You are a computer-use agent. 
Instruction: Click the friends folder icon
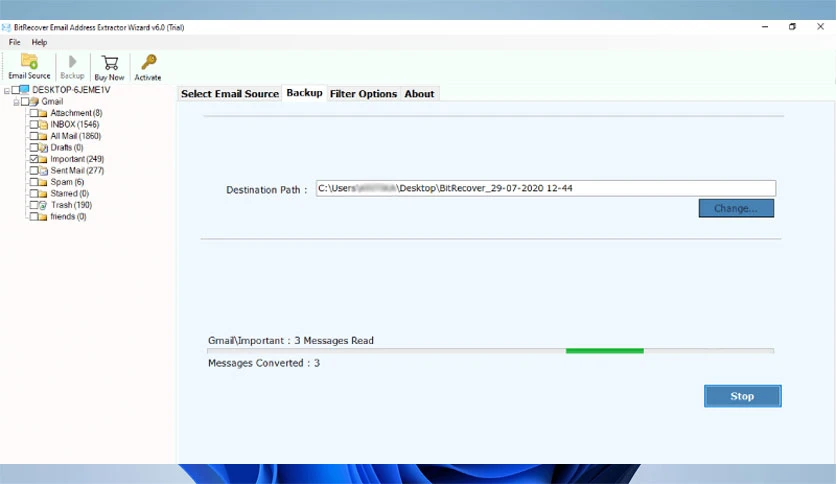point(43,217)
